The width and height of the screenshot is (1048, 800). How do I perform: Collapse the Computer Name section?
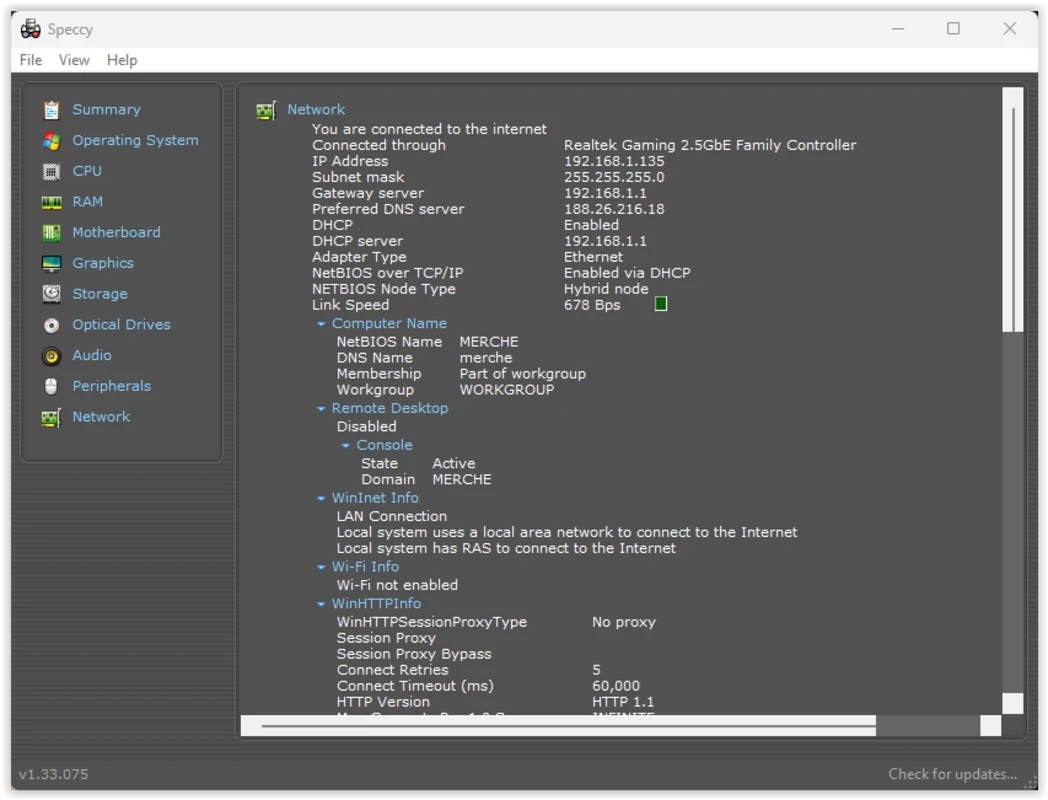(x=321, y=323)
